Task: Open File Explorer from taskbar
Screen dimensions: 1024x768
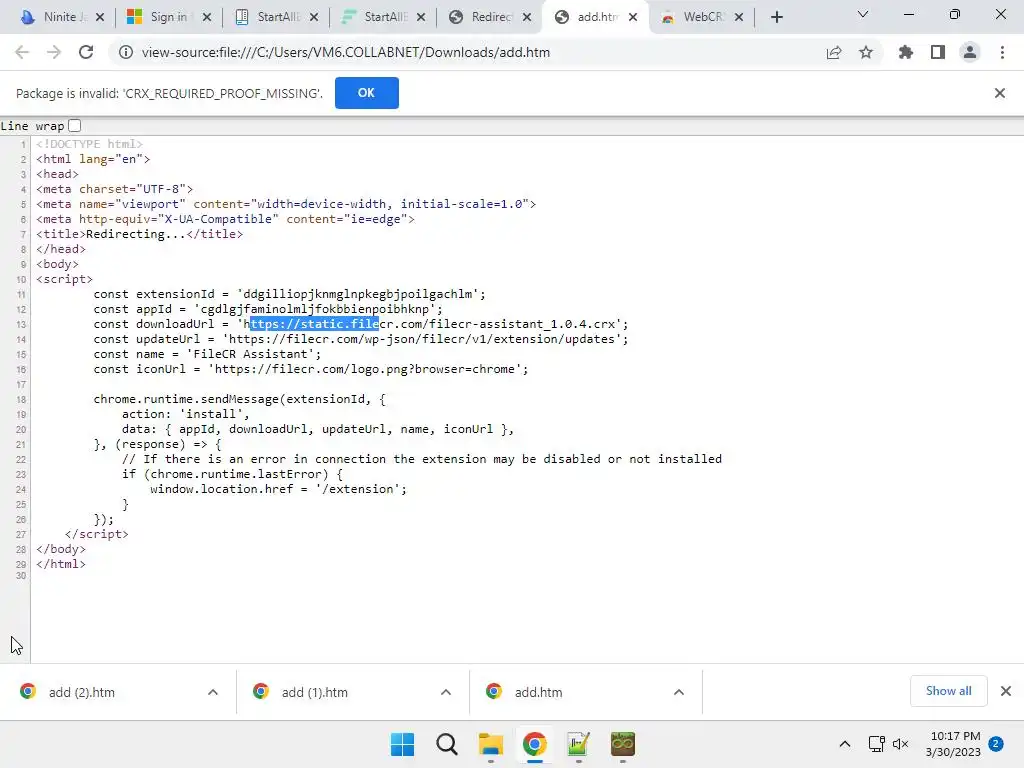Action: 490,744
